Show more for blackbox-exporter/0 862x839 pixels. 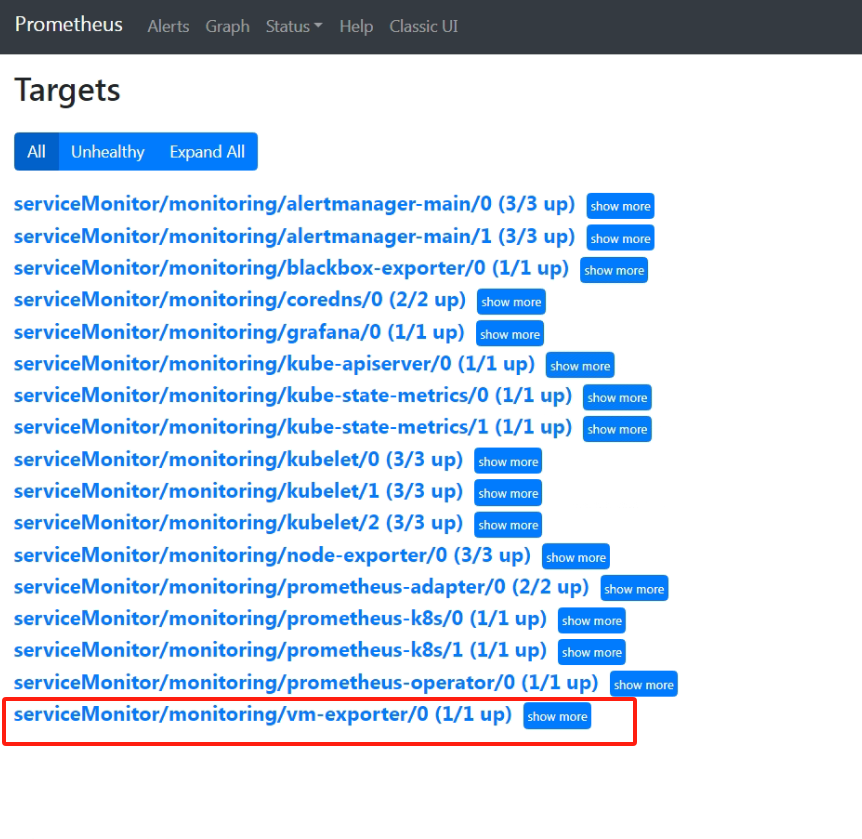(x=614, y=270)
